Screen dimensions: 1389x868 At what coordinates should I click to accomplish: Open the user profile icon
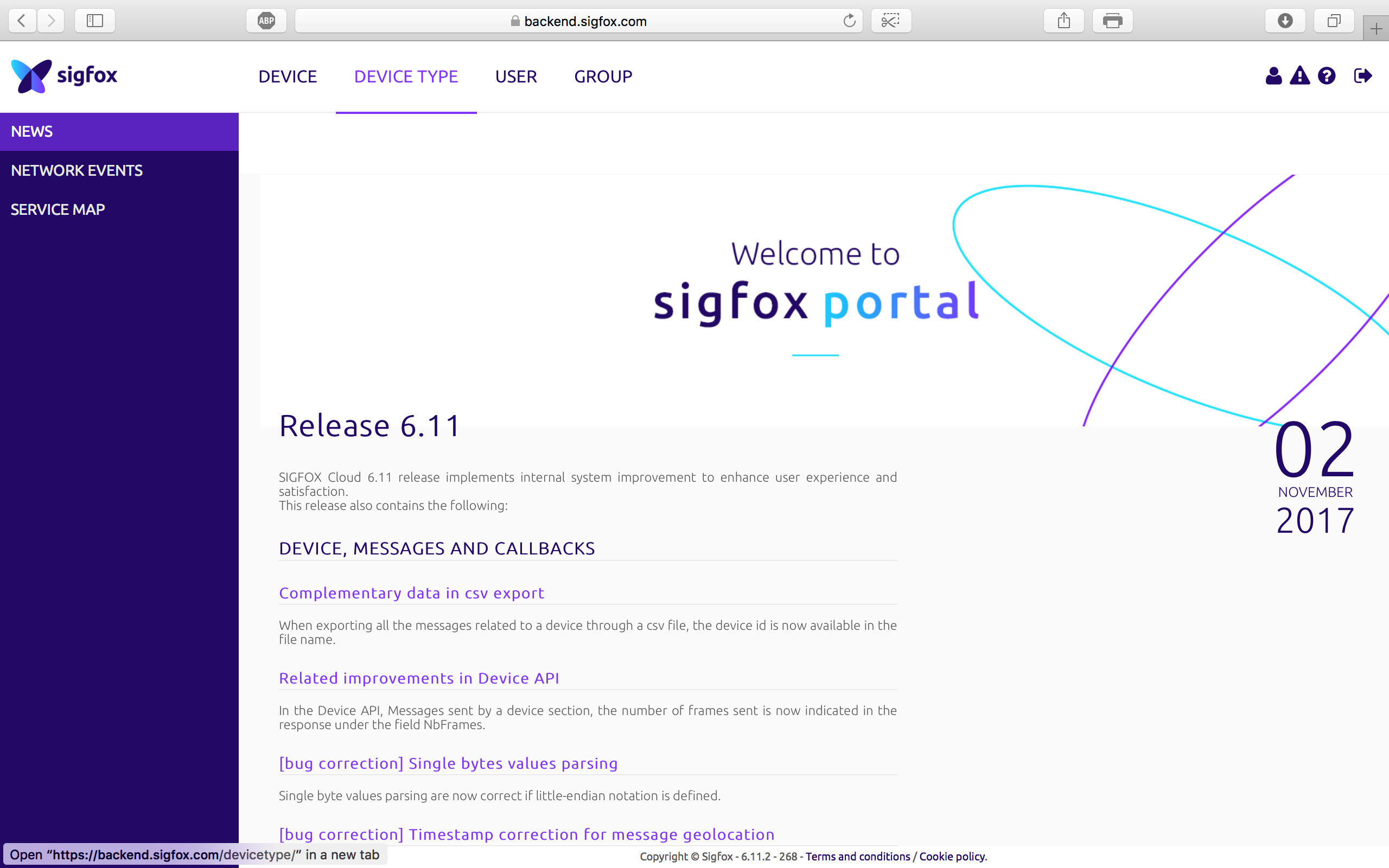tap(1273, 76)
